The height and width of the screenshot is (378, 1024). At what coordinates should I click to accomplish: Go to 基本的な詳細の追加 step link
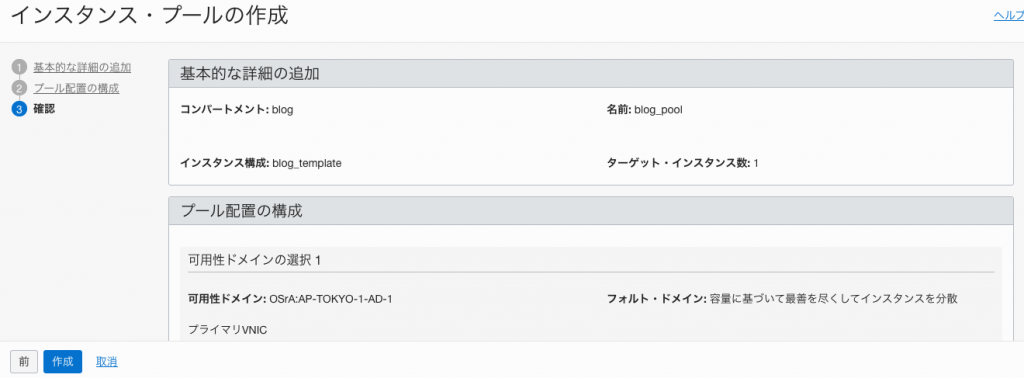pyautogui.click(x=82, y=67)
